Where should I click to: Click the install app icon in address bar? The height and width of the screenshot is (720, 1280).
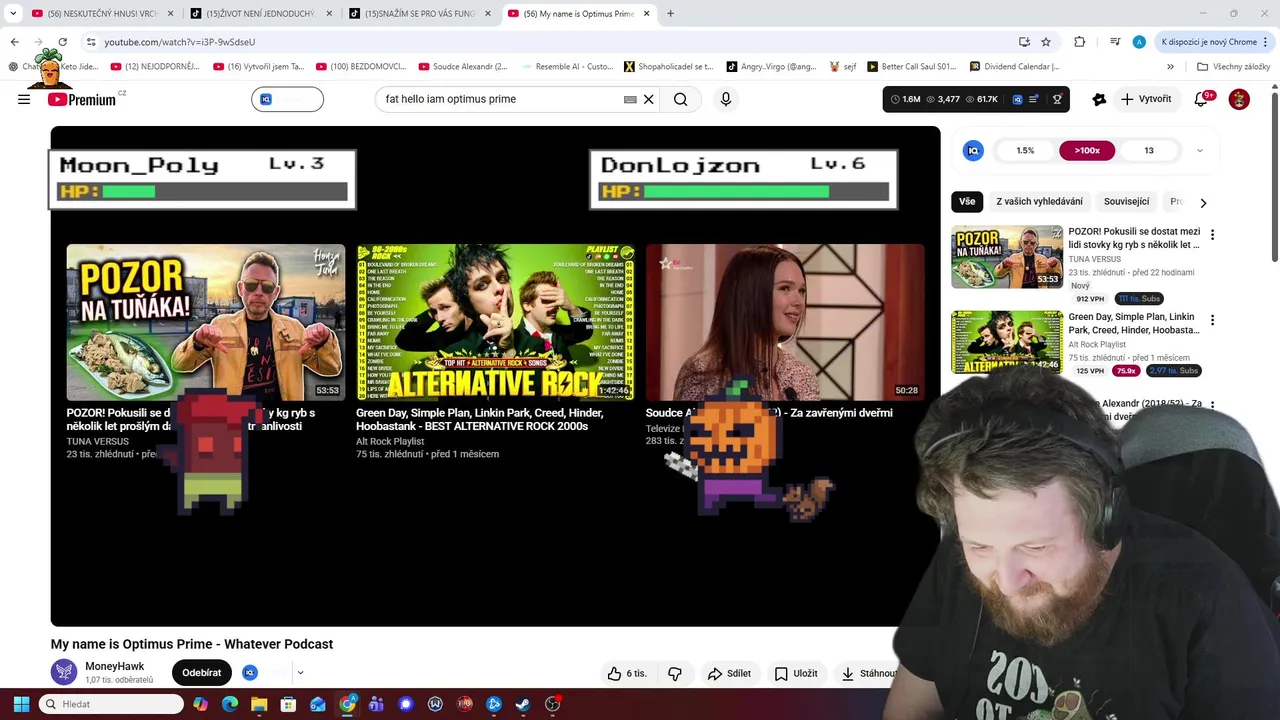pos(1024,42)
